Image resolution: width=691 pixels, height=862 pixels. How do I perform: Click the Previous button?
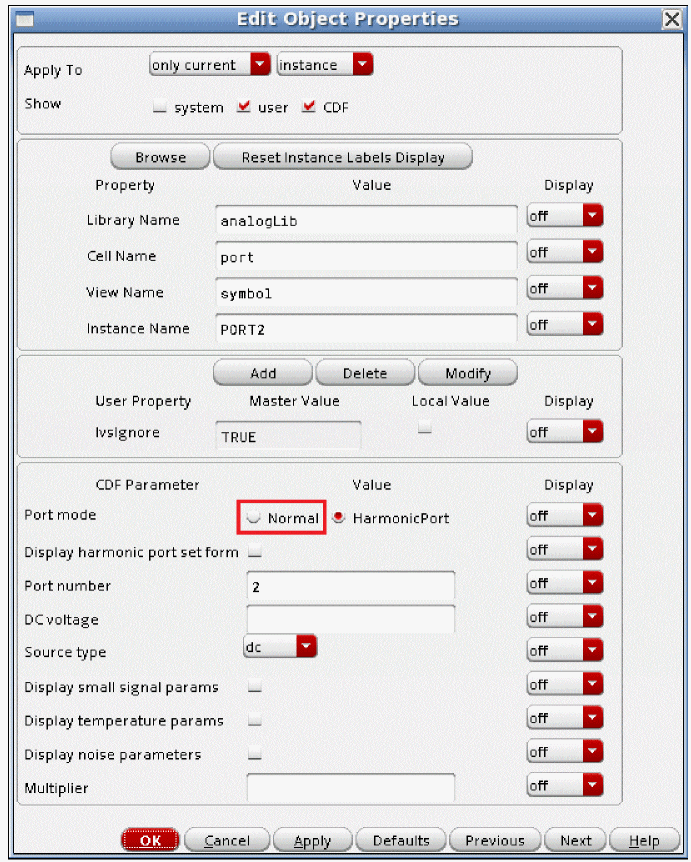click(495, 840)
